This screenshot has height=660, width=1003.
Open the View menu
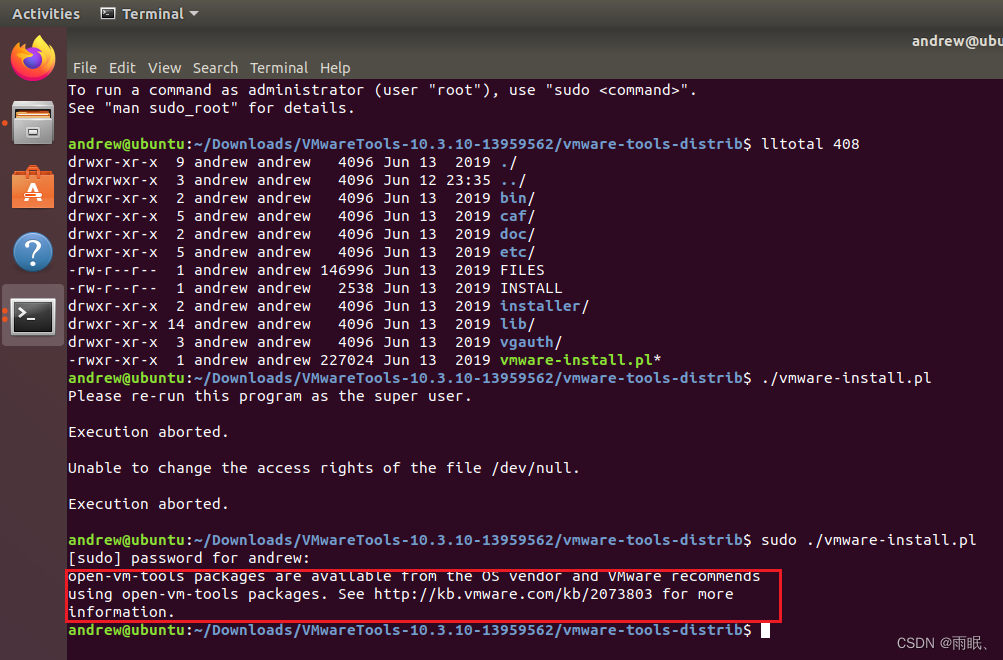pos(164,68)
